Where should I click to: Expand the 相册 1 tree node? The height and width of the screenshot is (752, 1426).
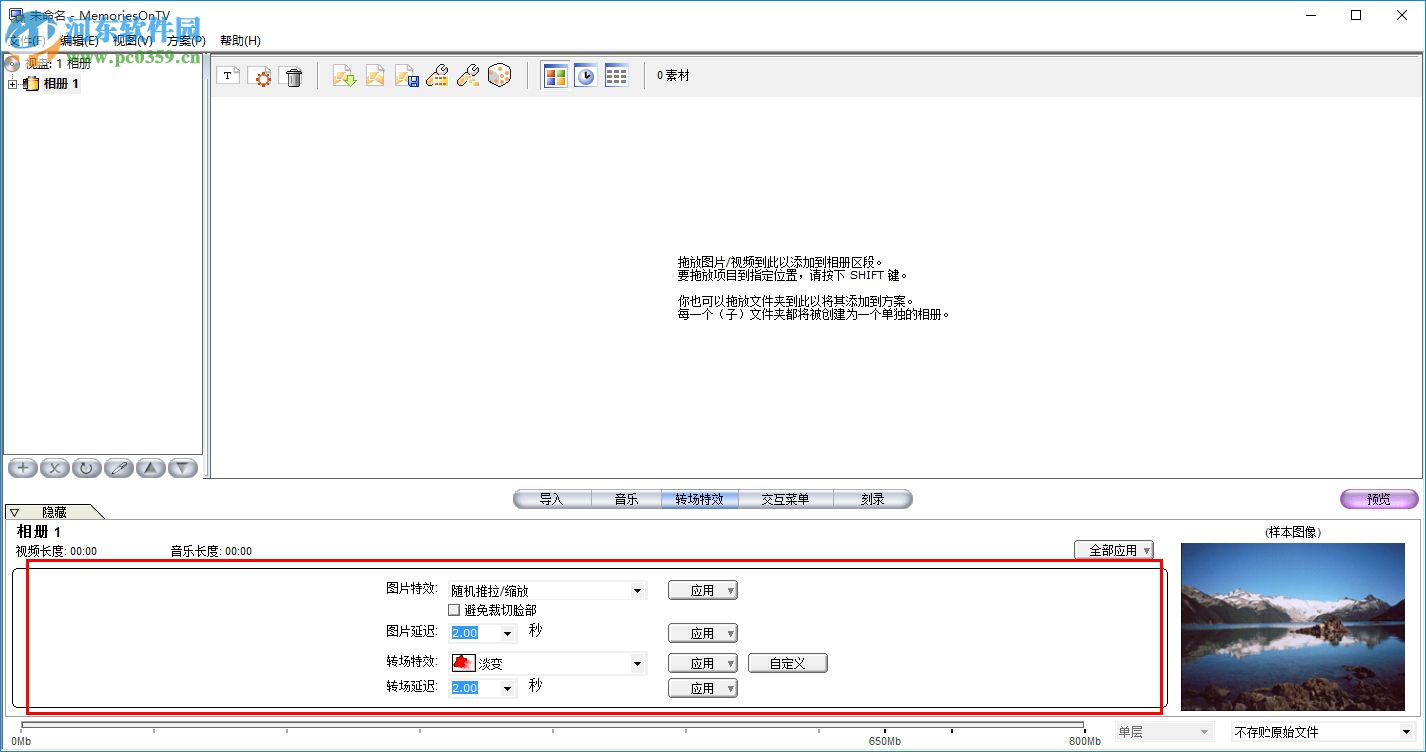click(x=12, y=84)
